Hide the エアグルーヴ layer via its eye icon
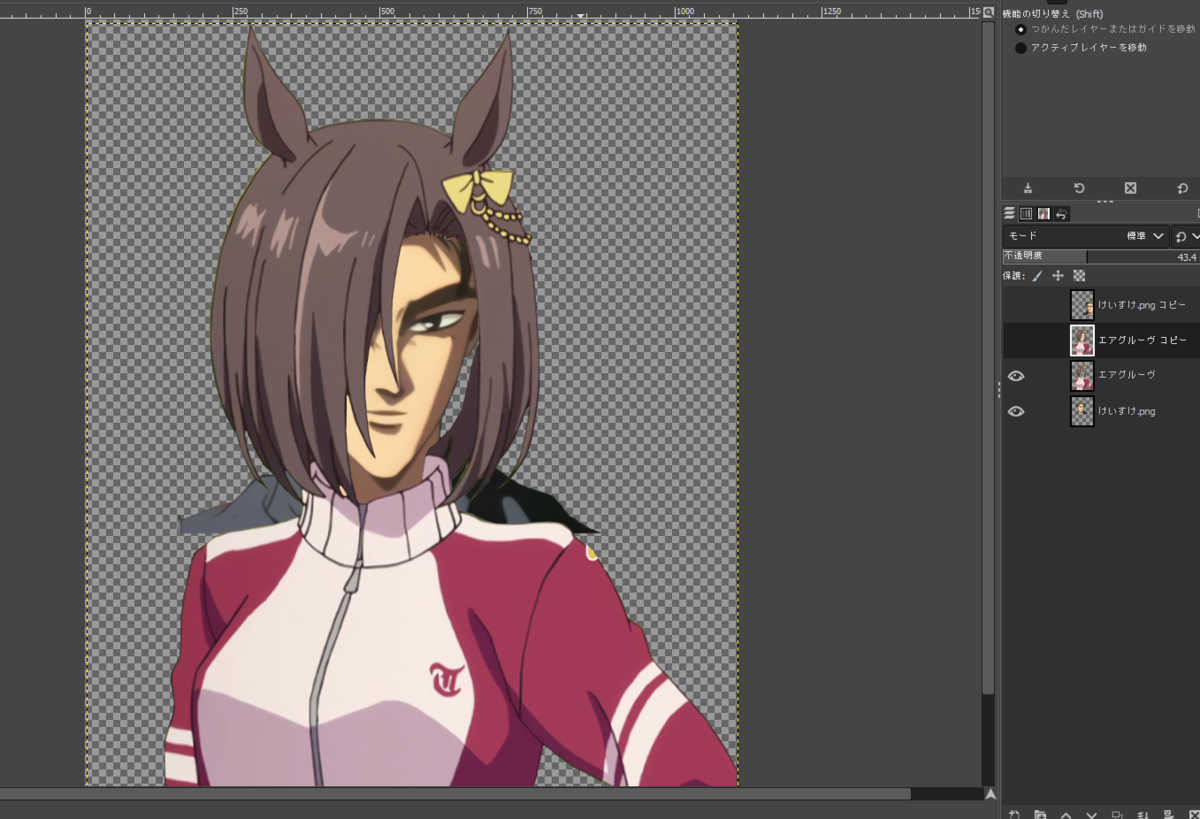 click(1016, 376)
